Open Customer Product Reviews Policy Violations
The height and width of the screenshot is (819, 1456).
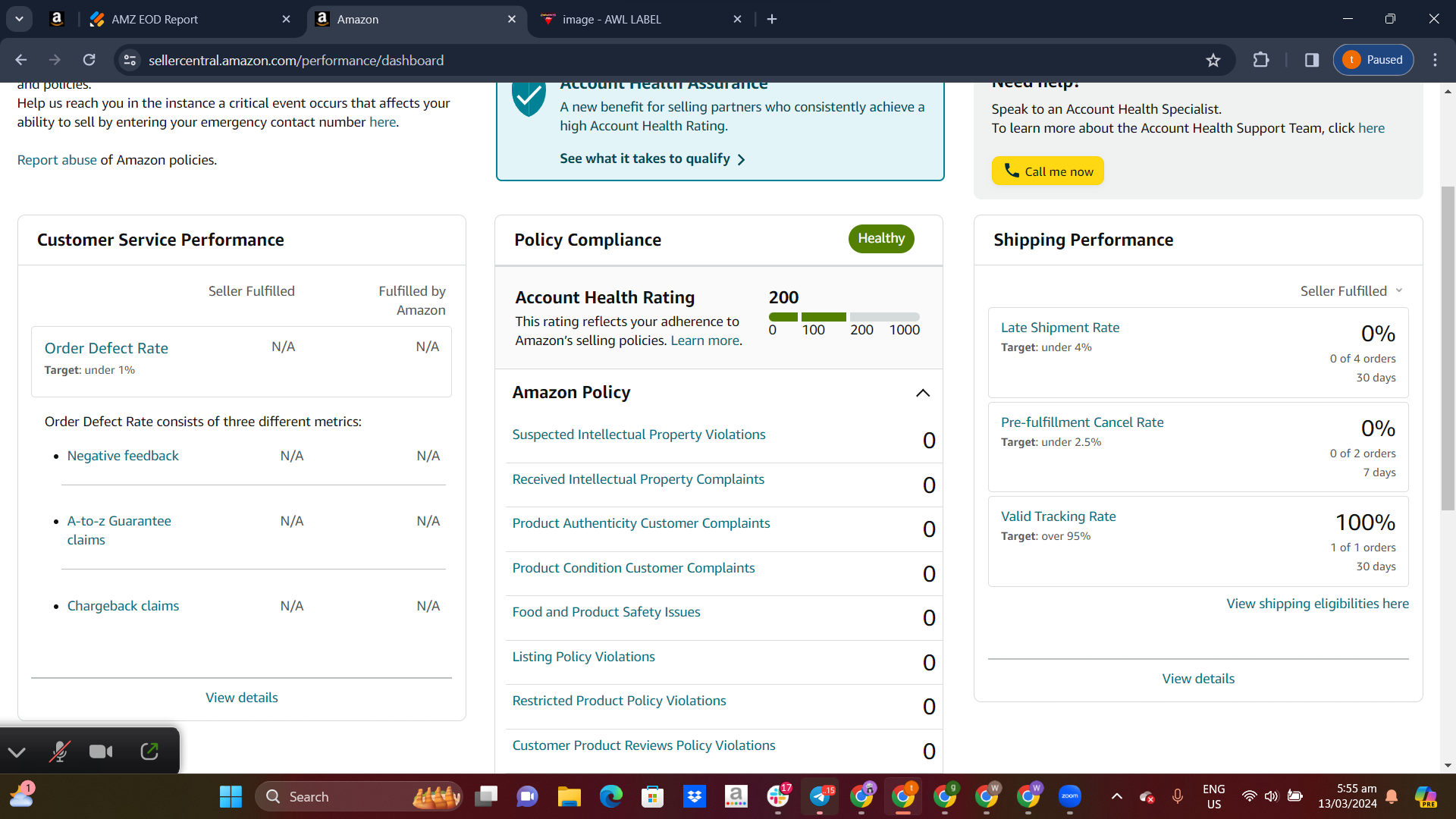click(x=644, y=745)
